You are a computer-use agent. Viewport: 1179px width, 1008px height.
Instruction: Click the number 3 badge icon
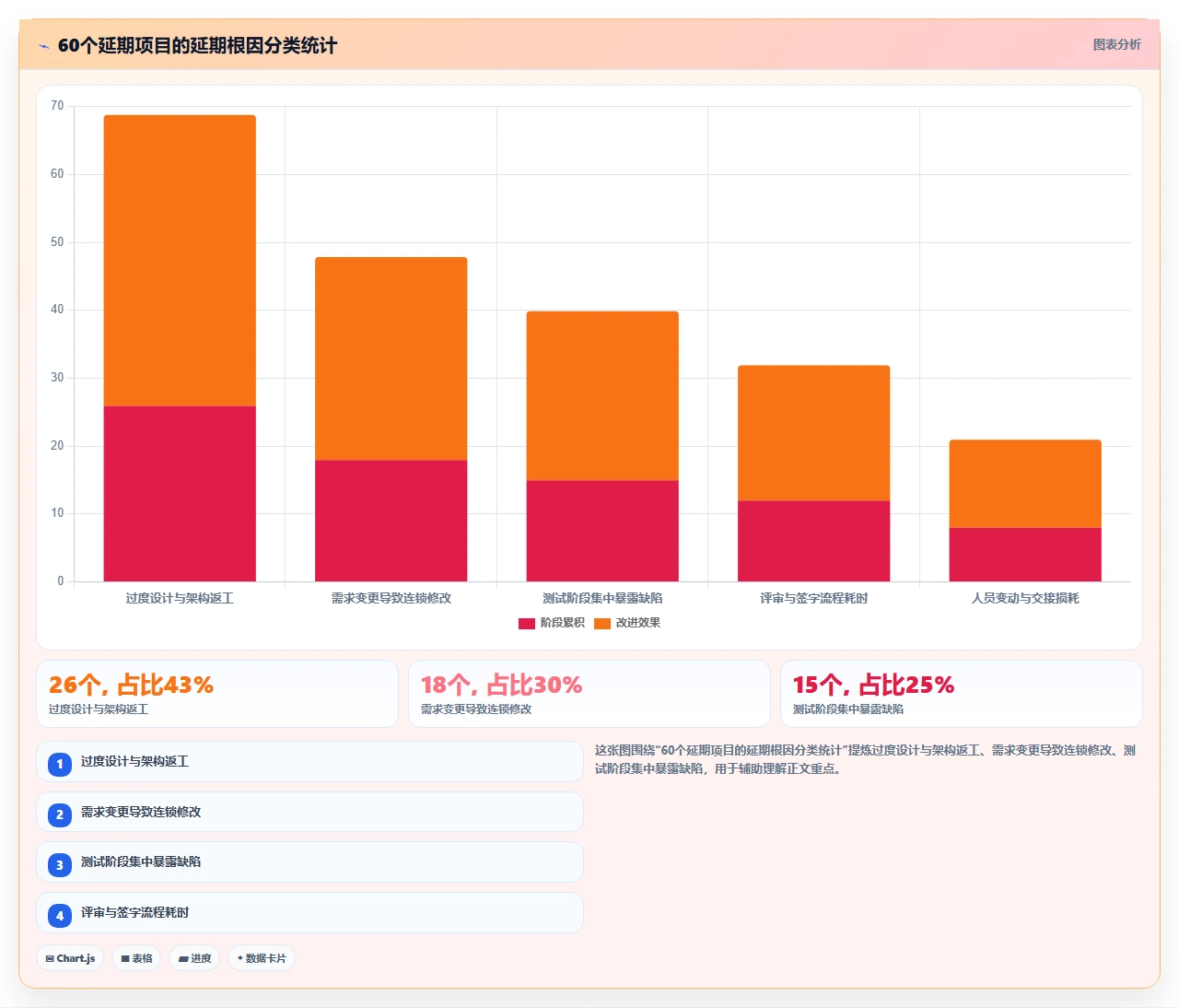point(60,864)
